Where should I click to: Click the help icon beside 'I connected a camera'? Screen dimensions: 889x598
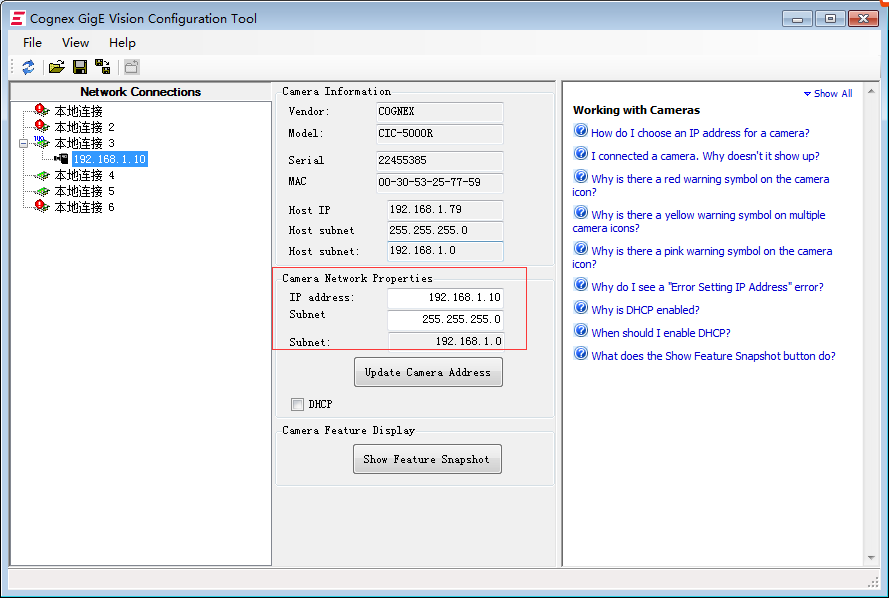coord(581,154)
